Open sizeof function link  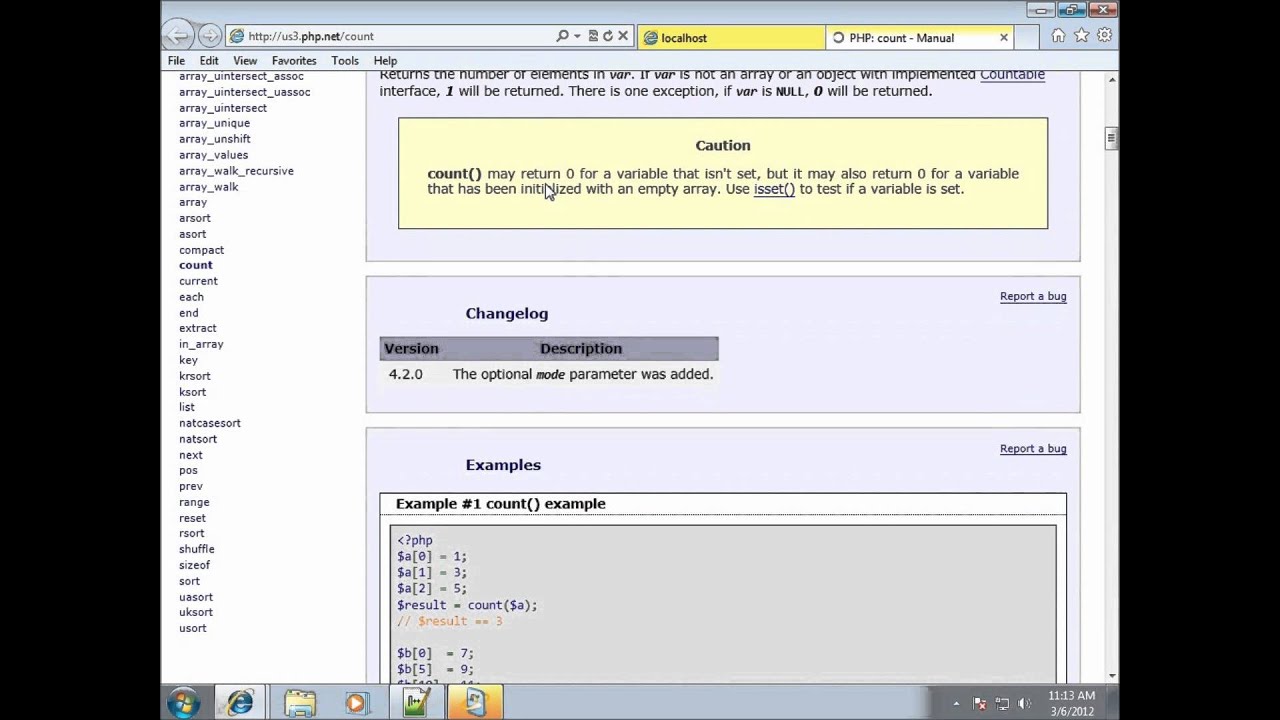(x=194, y=565)
